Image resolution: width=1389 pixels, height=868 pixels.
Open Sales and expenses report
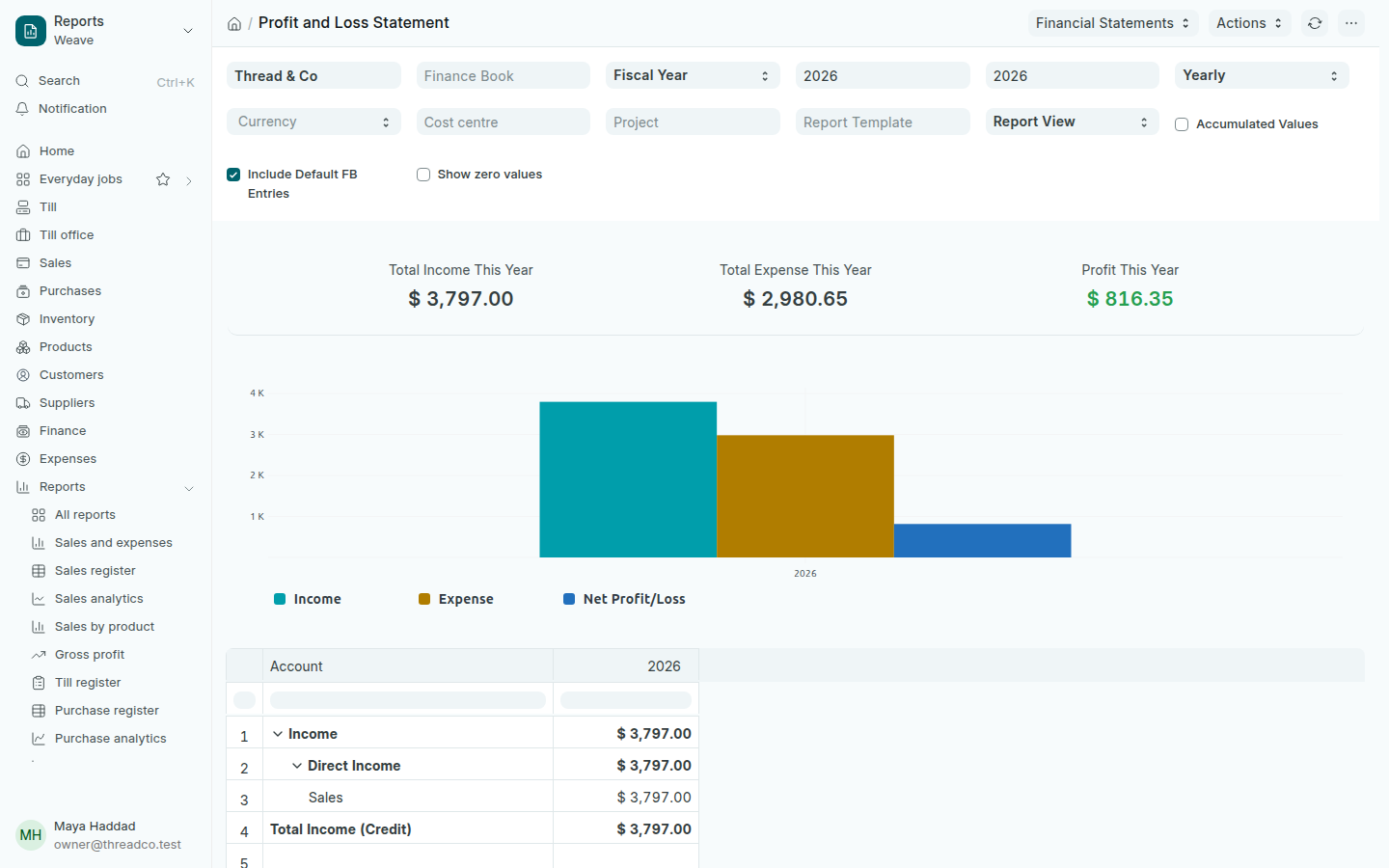pyautogui.click(x=113, y=543)
